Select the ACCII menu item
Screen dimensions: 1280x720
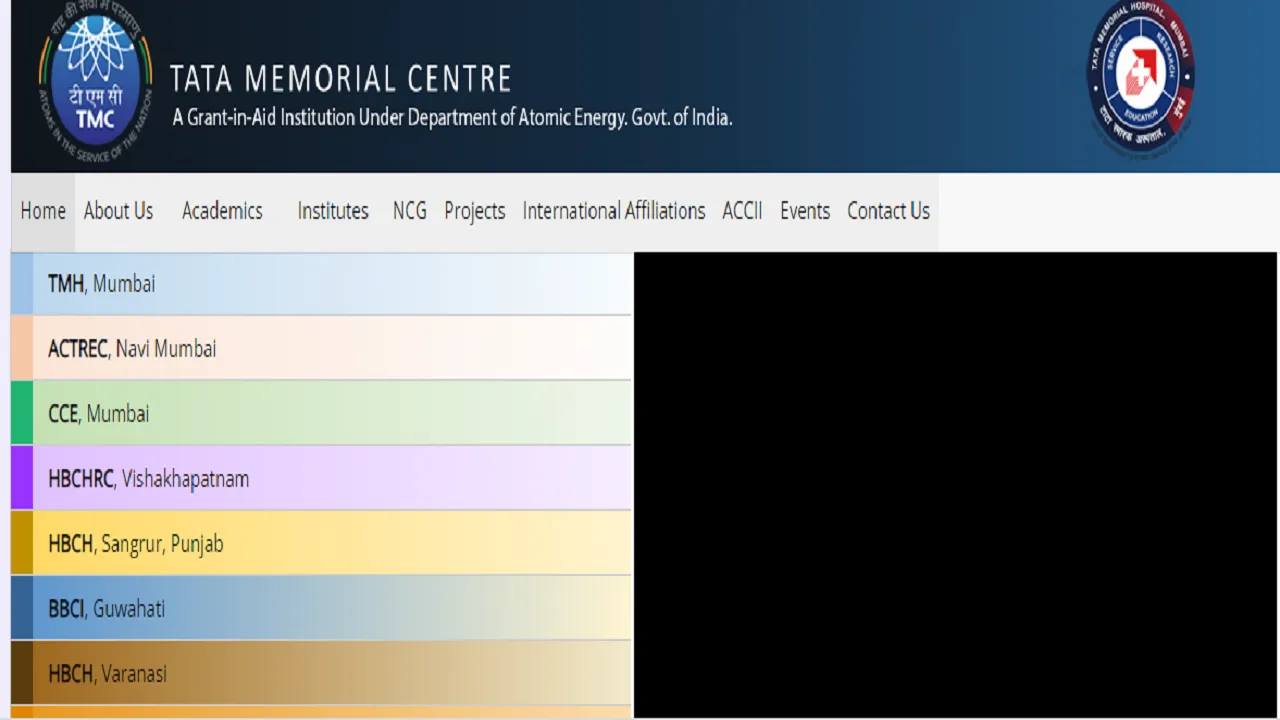pyautogui.click(x=742, y=211)
